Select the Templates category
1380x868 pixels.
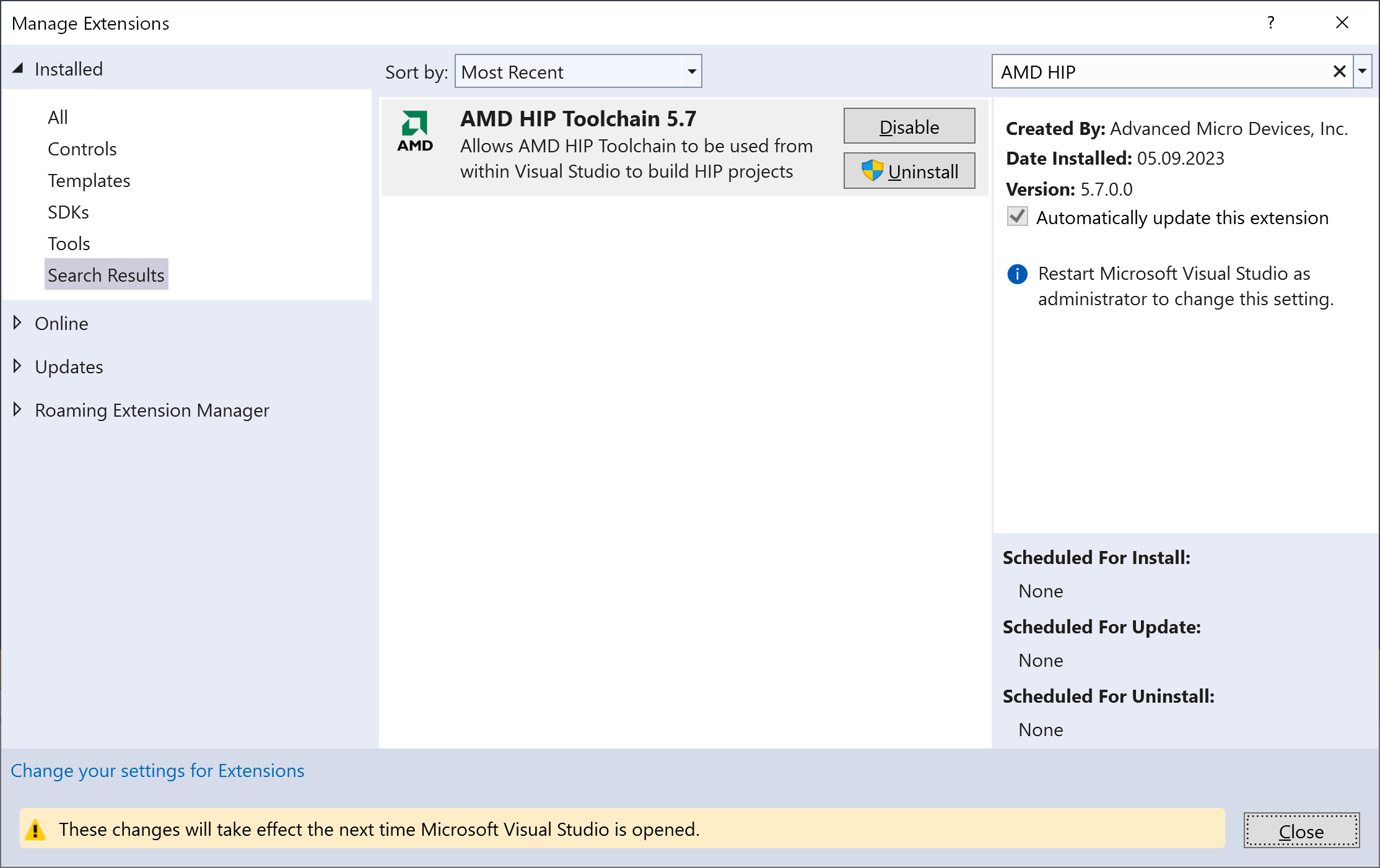pyautogui.click(x=89, y=180)
